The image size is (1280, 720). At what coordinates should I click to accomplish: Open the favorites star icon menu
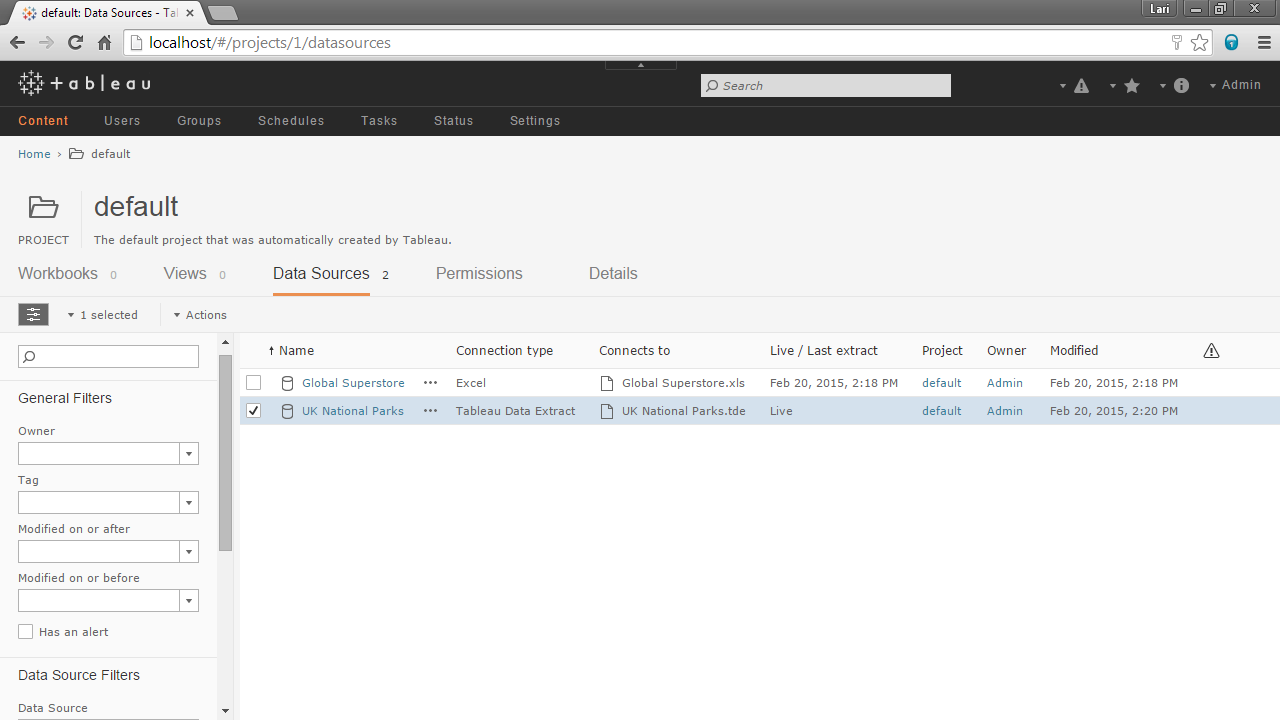point(1132,86)
